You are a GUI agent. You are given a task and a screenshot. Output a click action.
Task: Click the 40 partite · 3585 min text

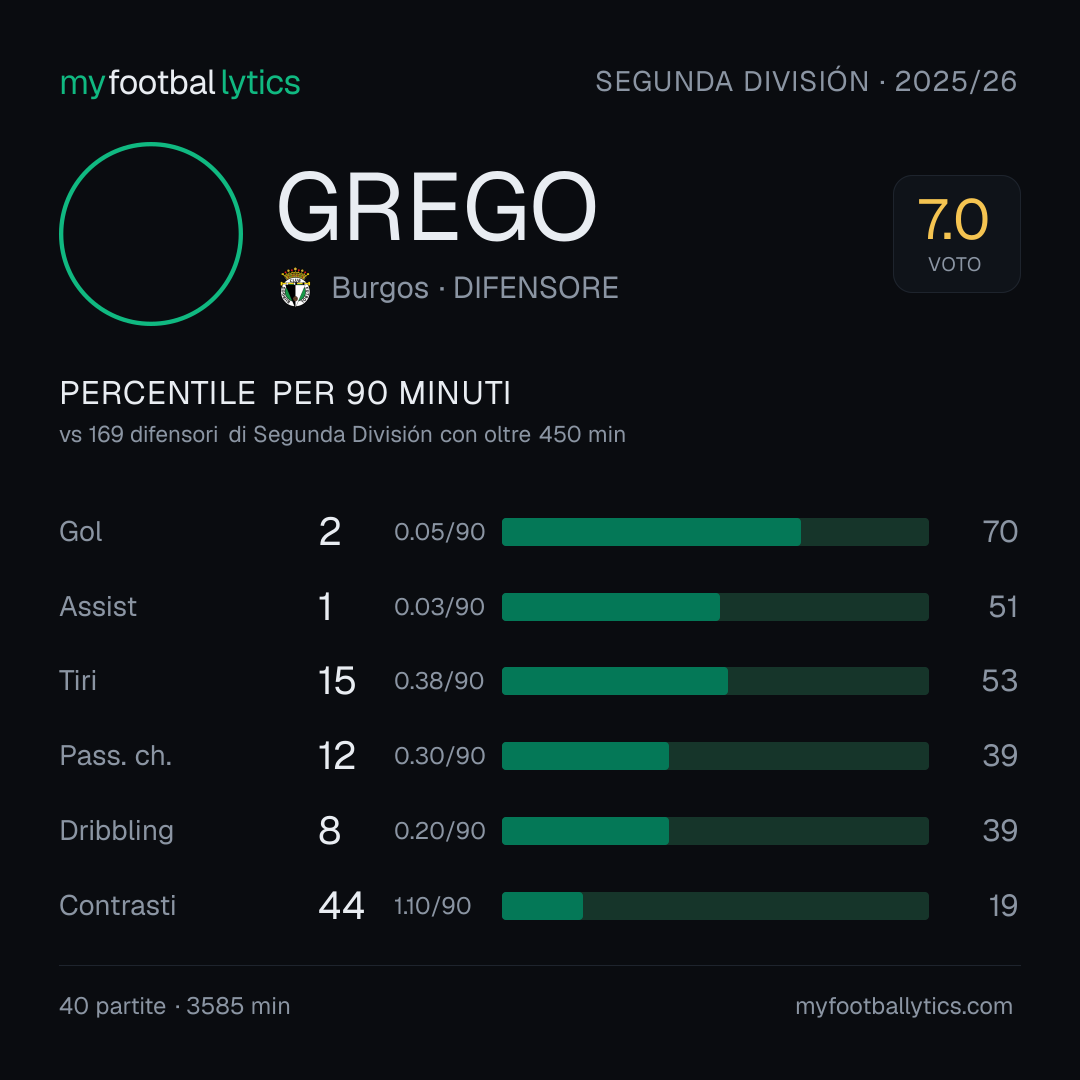(x=175, y=1006)
